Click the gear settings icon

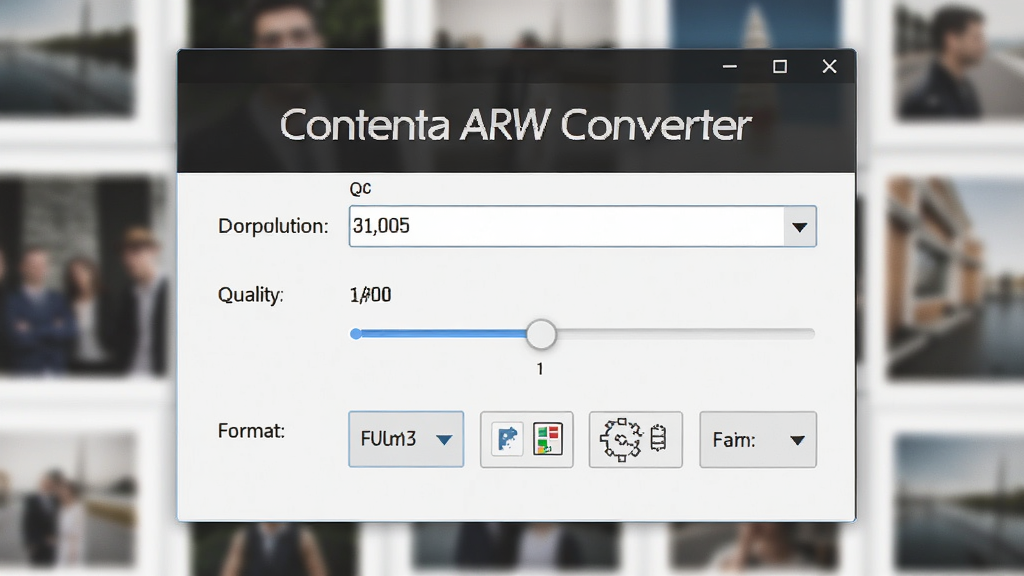pyautogui.click(x=621, y=440)
